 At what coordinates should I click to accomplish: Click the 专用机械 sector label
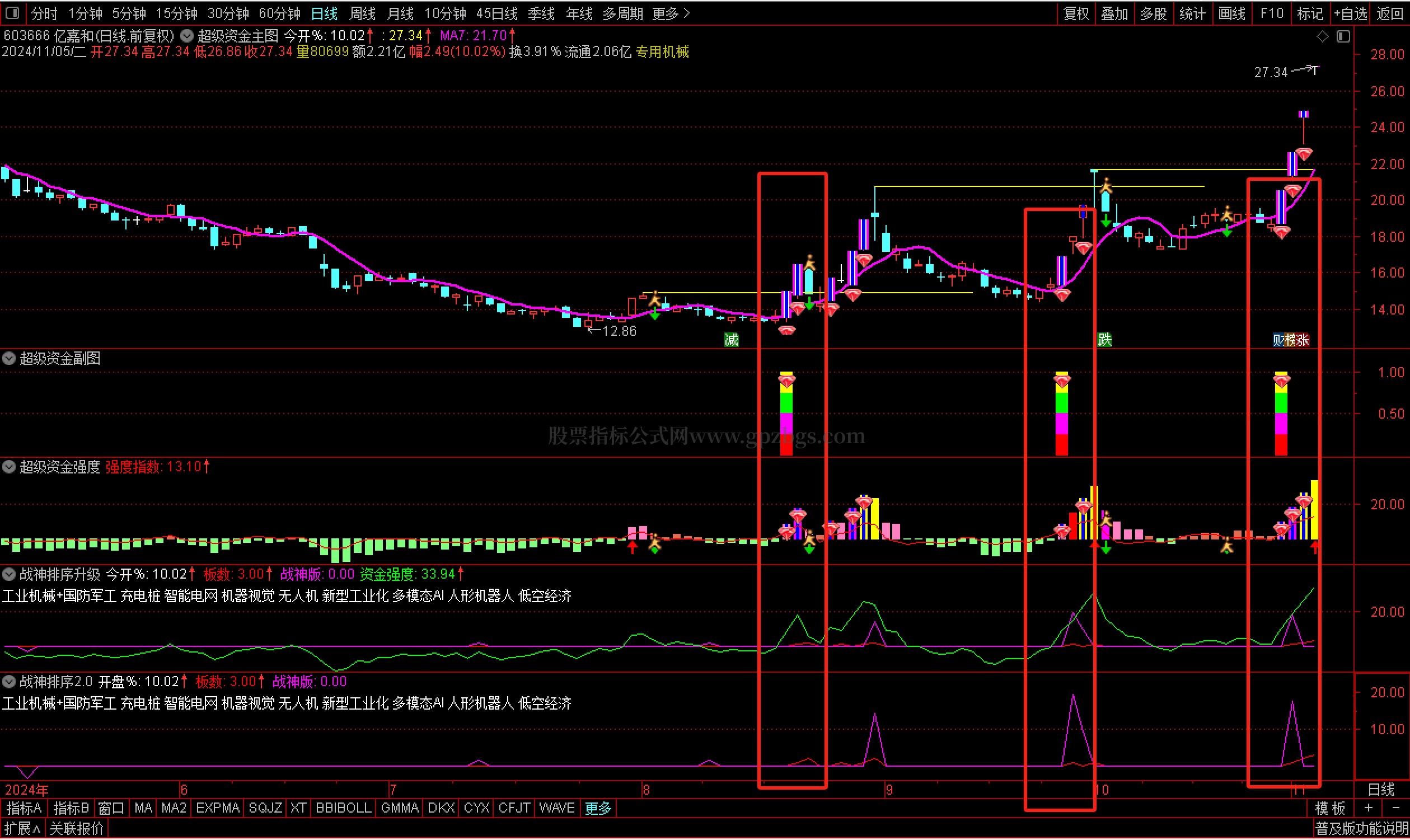(x=662, y=53)
